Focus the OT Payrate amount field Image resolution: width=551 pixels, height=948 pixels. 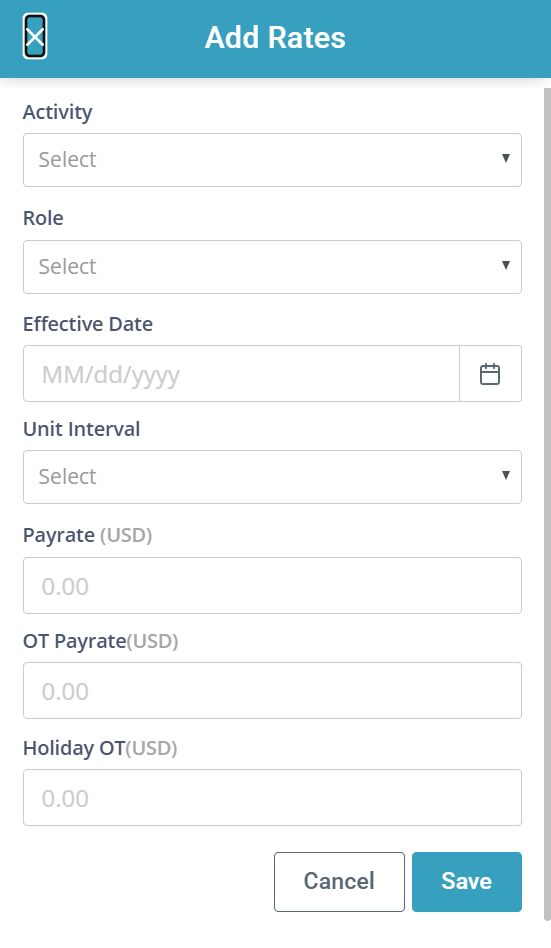point(272,690)
